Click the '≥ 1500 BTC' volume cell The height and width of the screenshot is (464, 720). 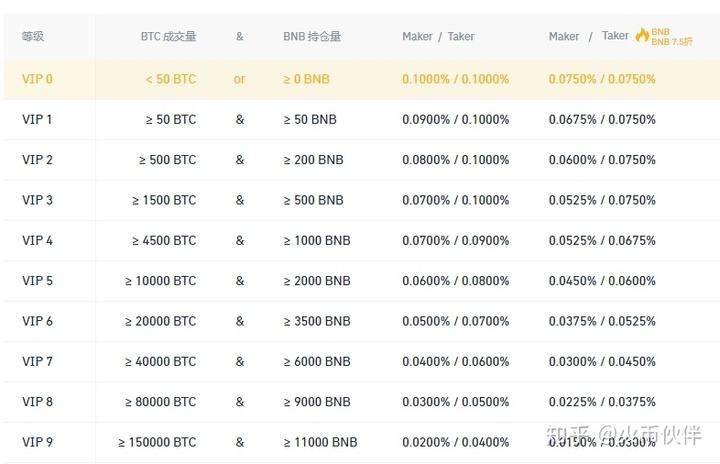pos(164,200)
